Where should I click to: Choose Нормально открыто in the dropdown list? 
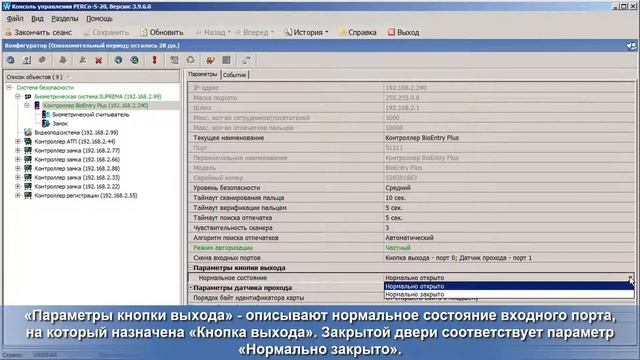[x=509, y=286]
